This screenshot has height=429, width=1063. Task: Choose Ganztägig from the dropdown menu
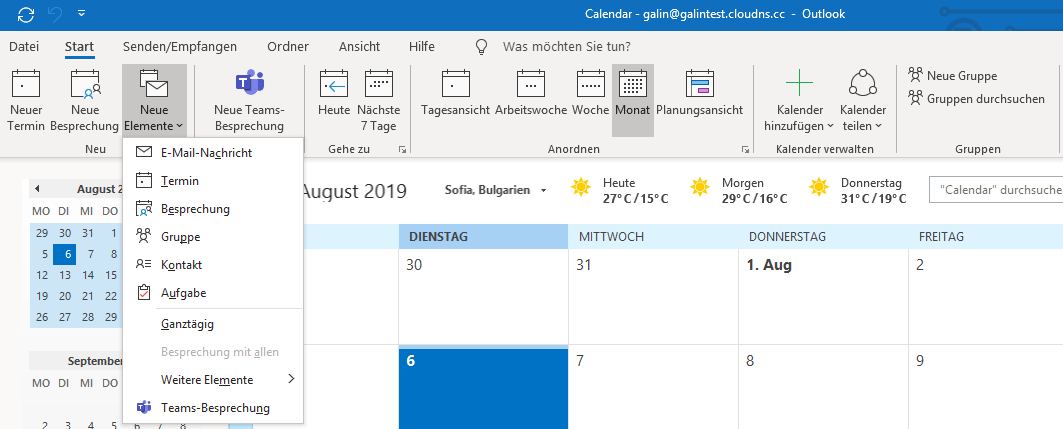213,324
